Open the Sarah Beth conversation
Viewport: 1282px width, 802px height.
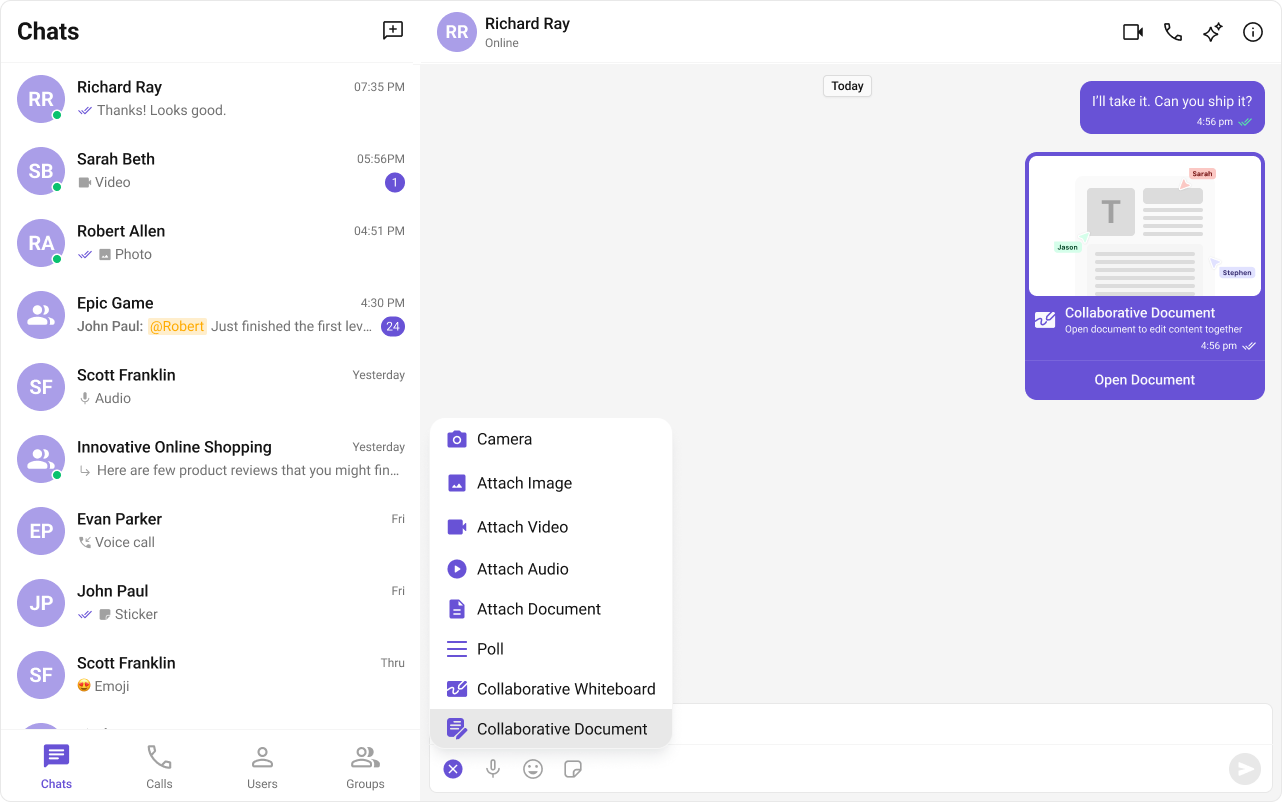[210, 171]
